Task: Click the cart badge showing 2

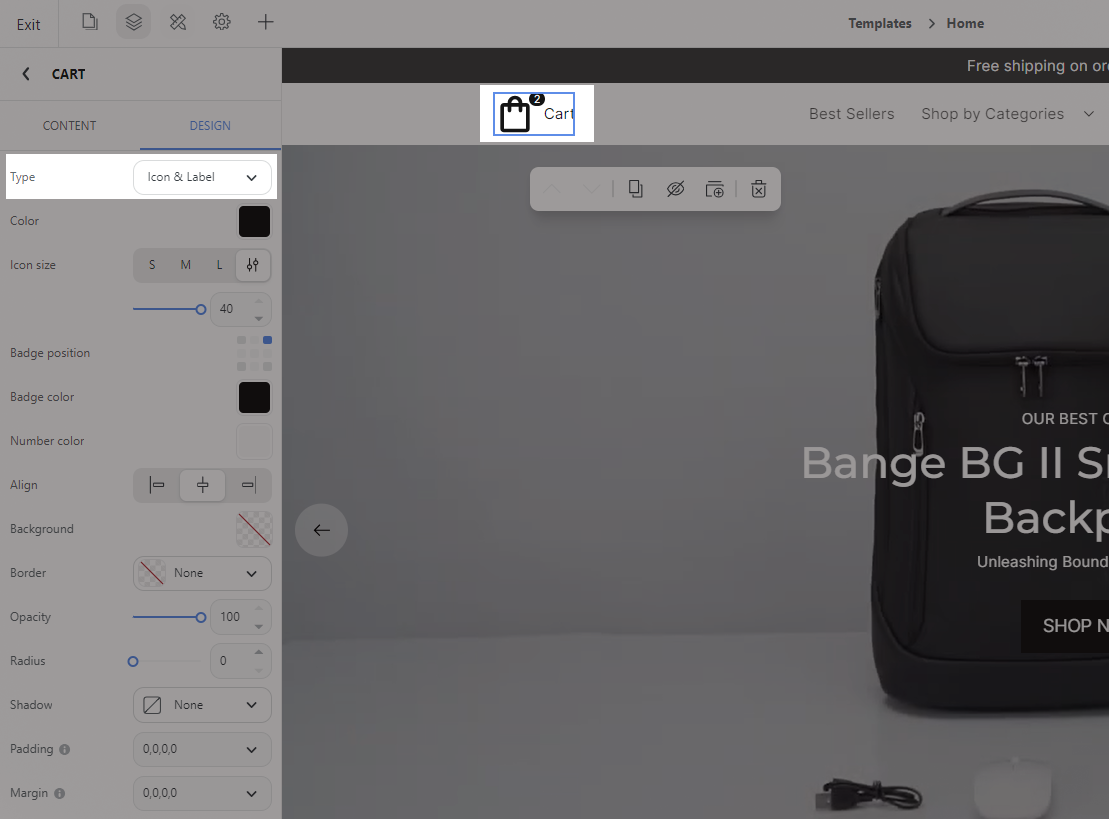Action: click(x=537, y=99)
